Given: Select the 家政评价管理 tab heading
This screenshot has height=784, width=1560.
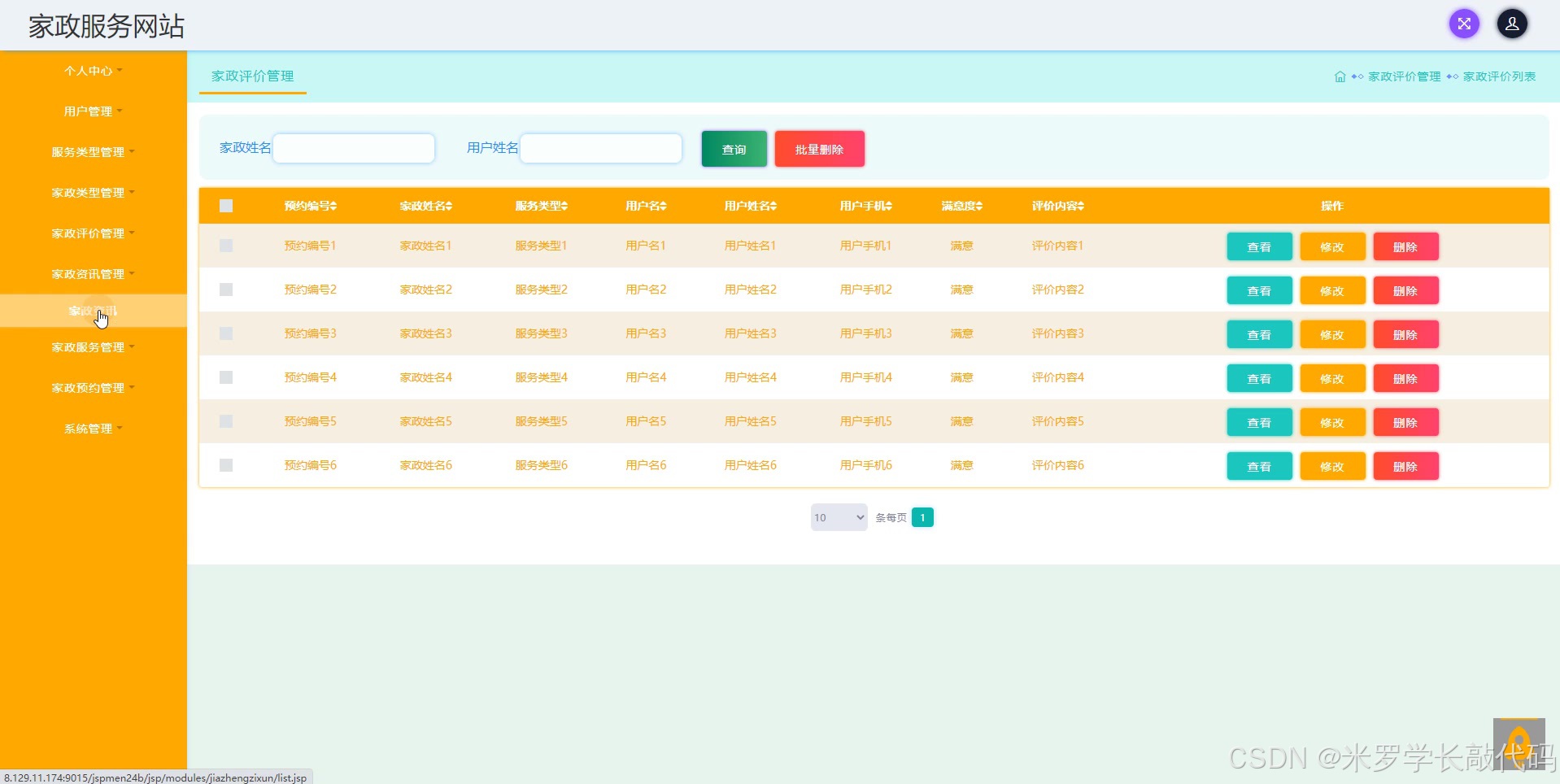Looking at the screenshot, I should (x=253, y=76).
